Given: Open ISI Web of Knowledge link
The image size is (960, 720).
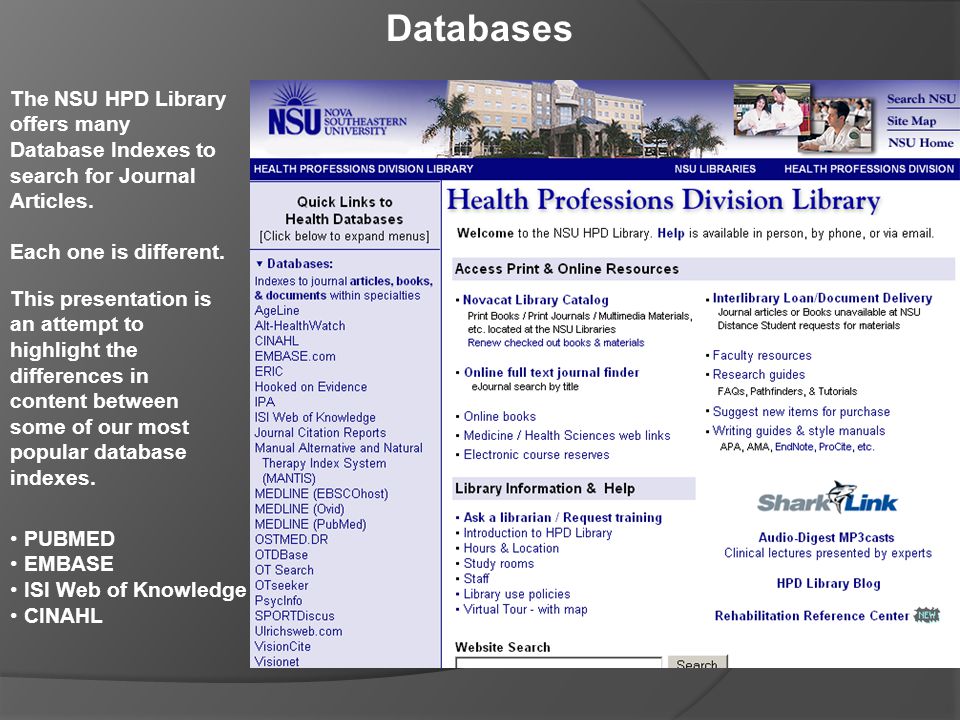Looking at the screenshot, I should 315,418.
